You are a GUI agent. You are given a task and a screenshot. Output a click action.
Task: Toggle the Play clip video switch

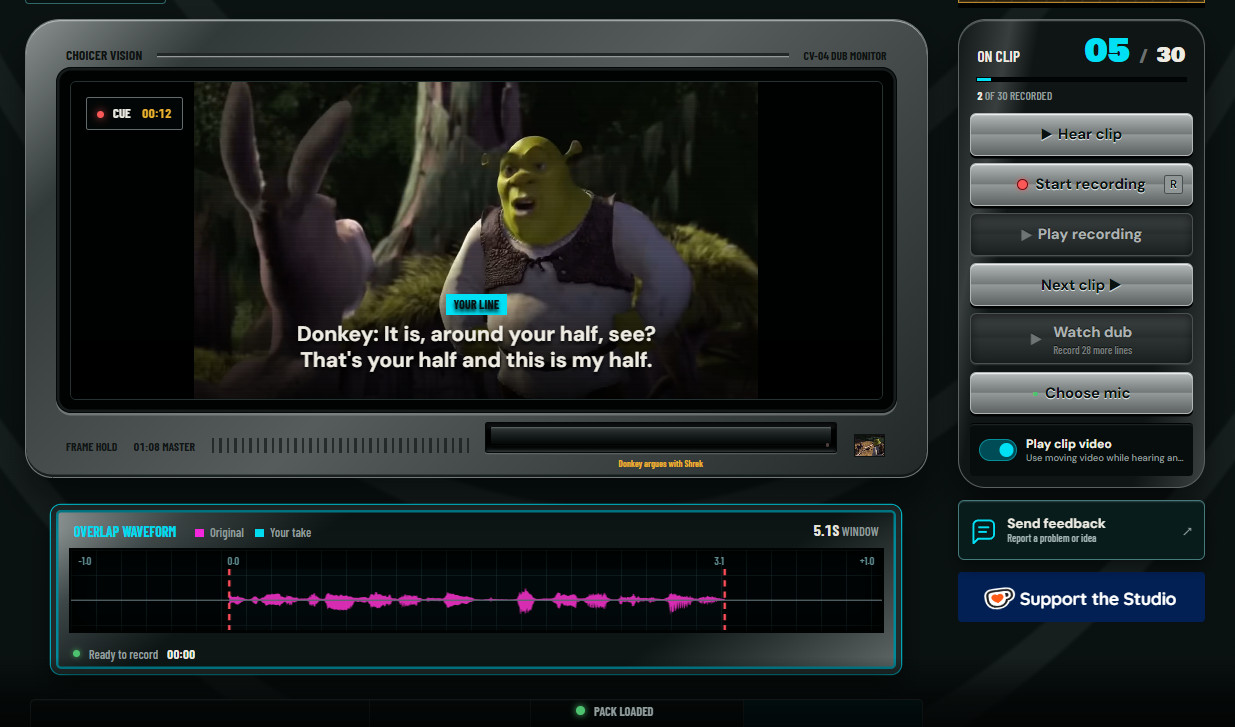[998, 450]
